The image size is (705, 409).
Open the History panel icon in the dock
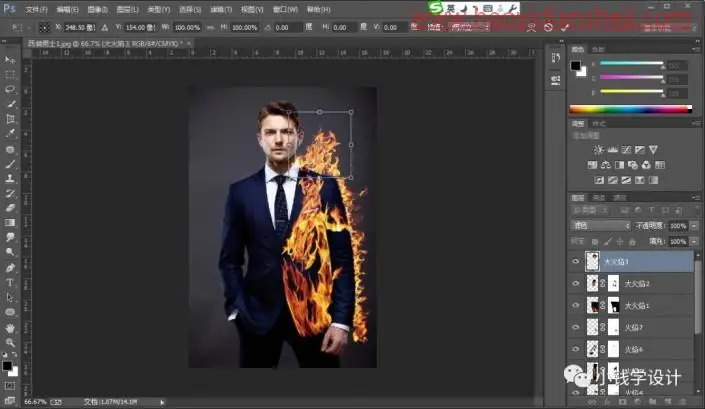click(x=556, y=58)
